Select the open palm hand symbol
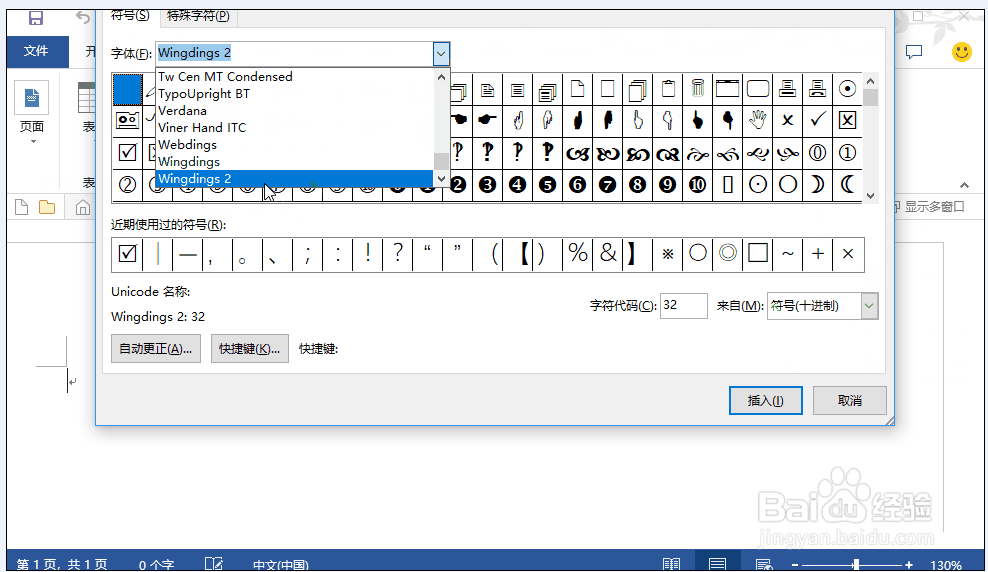The width and height of the screenshot is (988, 572). point(757,120)
